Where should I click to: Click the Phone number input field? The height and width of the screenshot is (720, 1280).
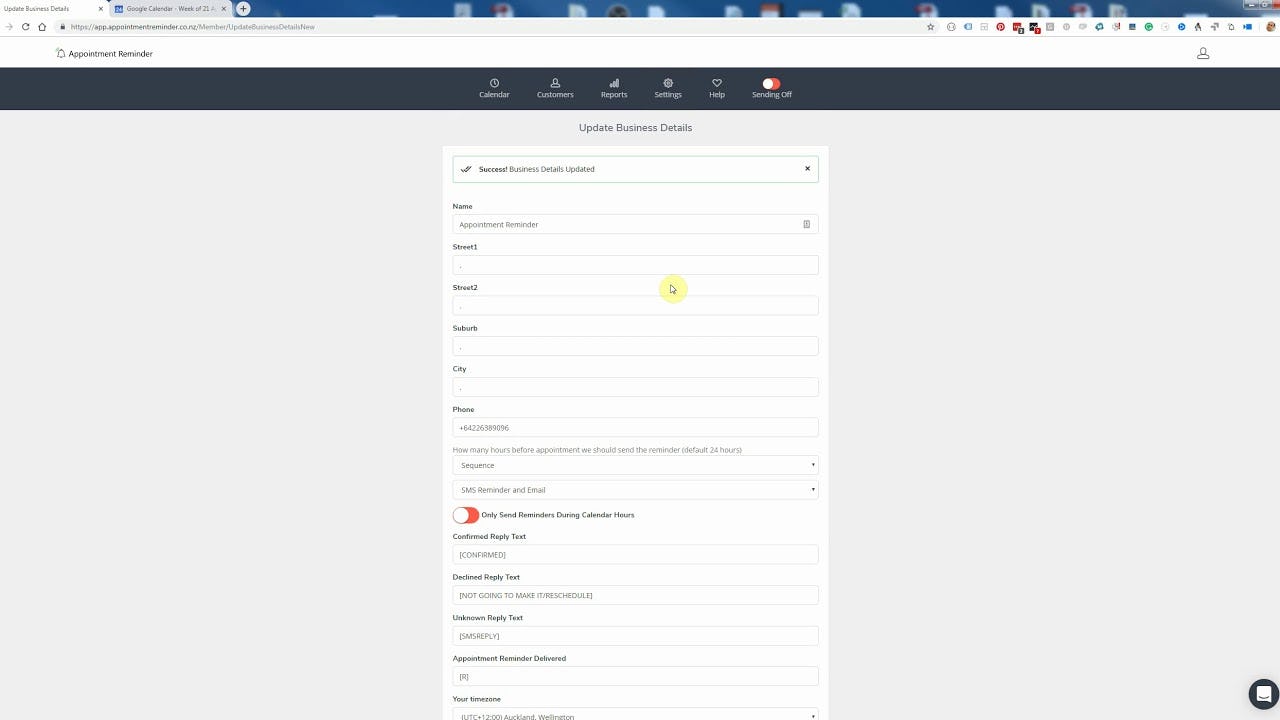click(x=635, y=427)
